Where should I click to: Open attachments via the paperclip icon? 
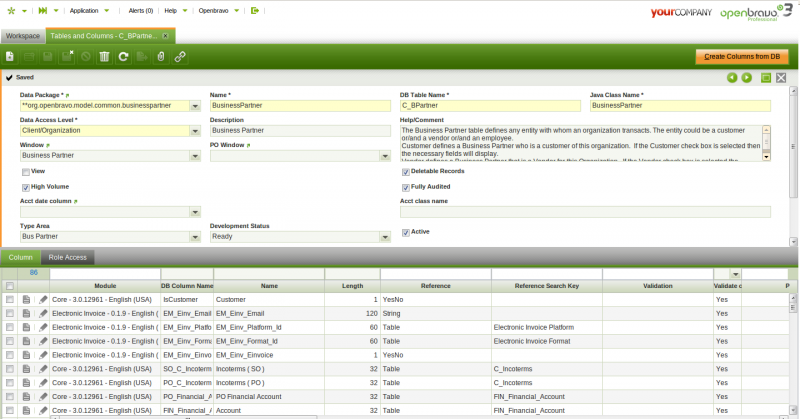pyautogui.click(x=160, y=57)
